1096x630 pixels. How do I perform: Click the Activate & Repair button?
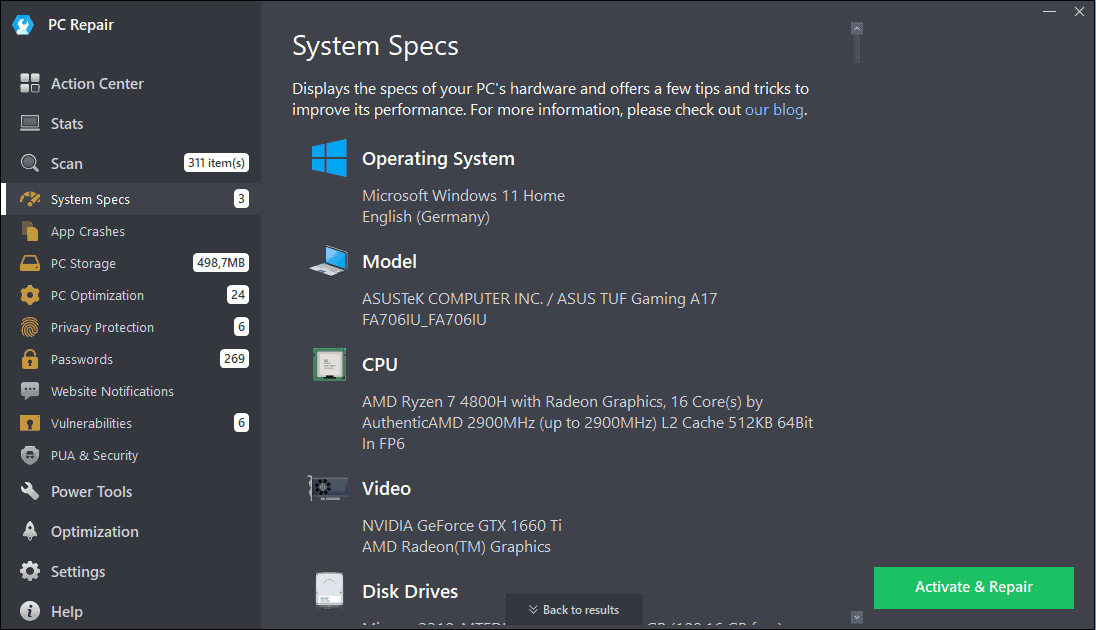974,587
